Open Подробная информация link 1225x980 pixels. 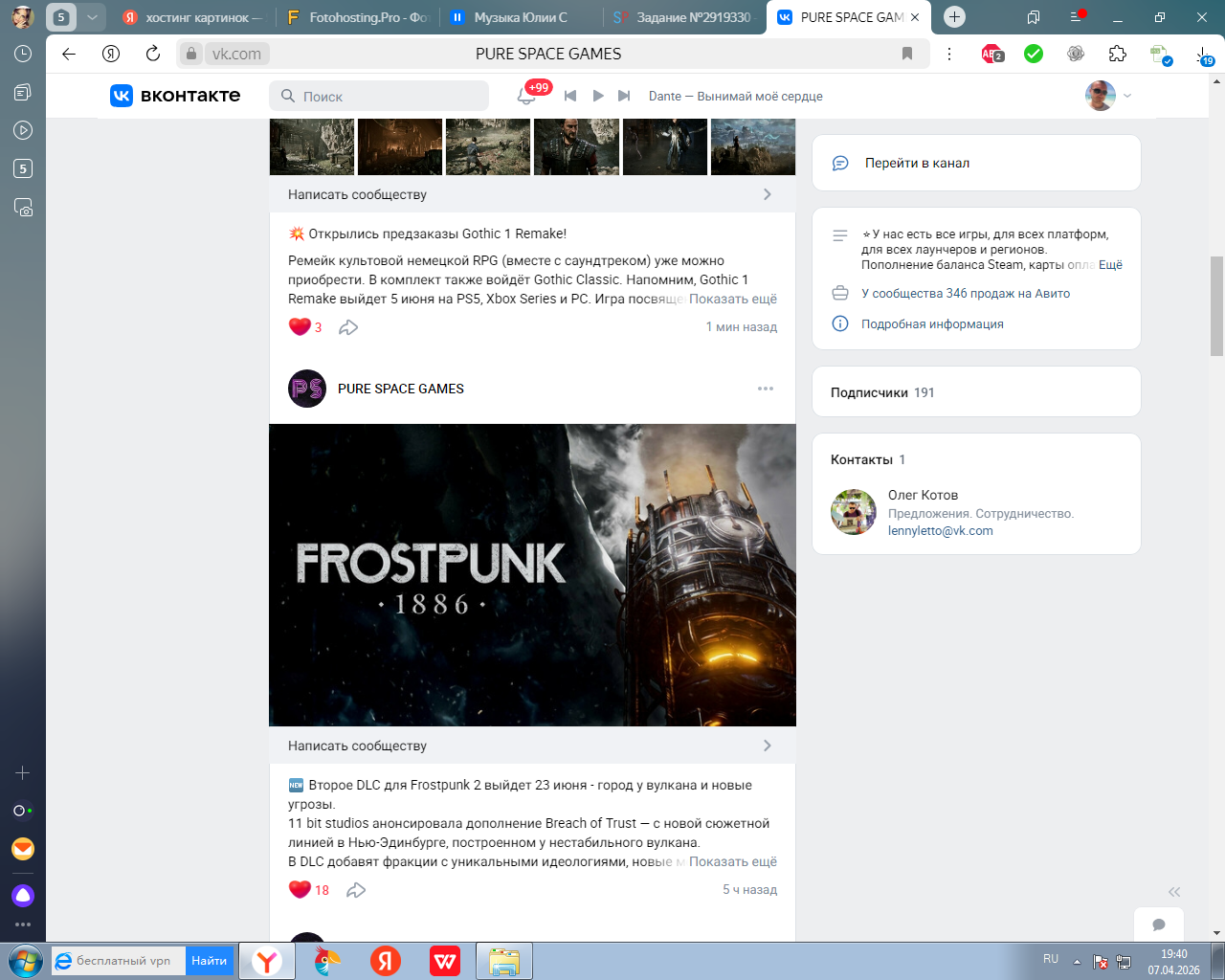[x=932, y=323]
